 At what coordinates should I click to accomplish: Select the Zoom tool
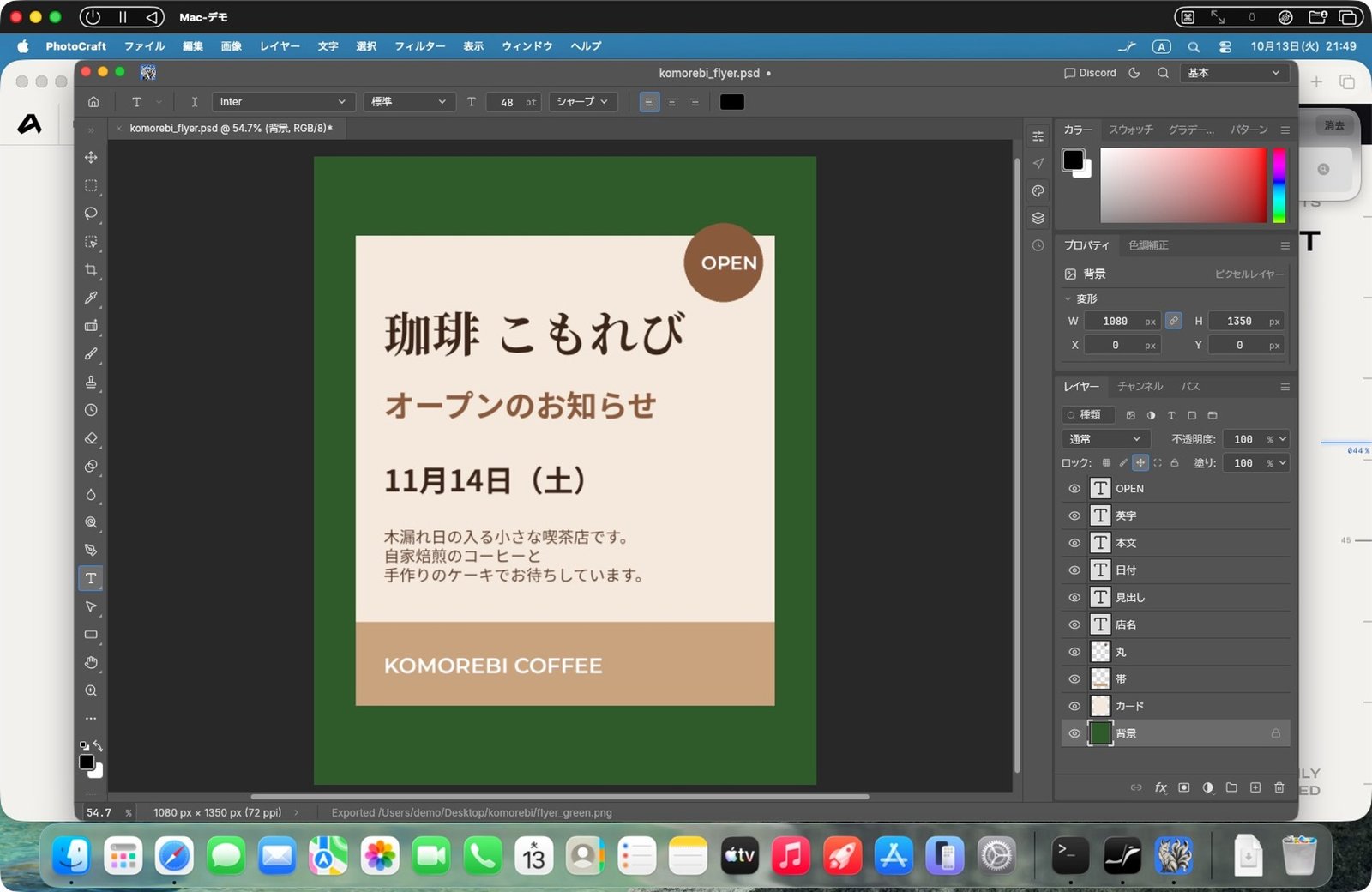(x=91, y=690)
